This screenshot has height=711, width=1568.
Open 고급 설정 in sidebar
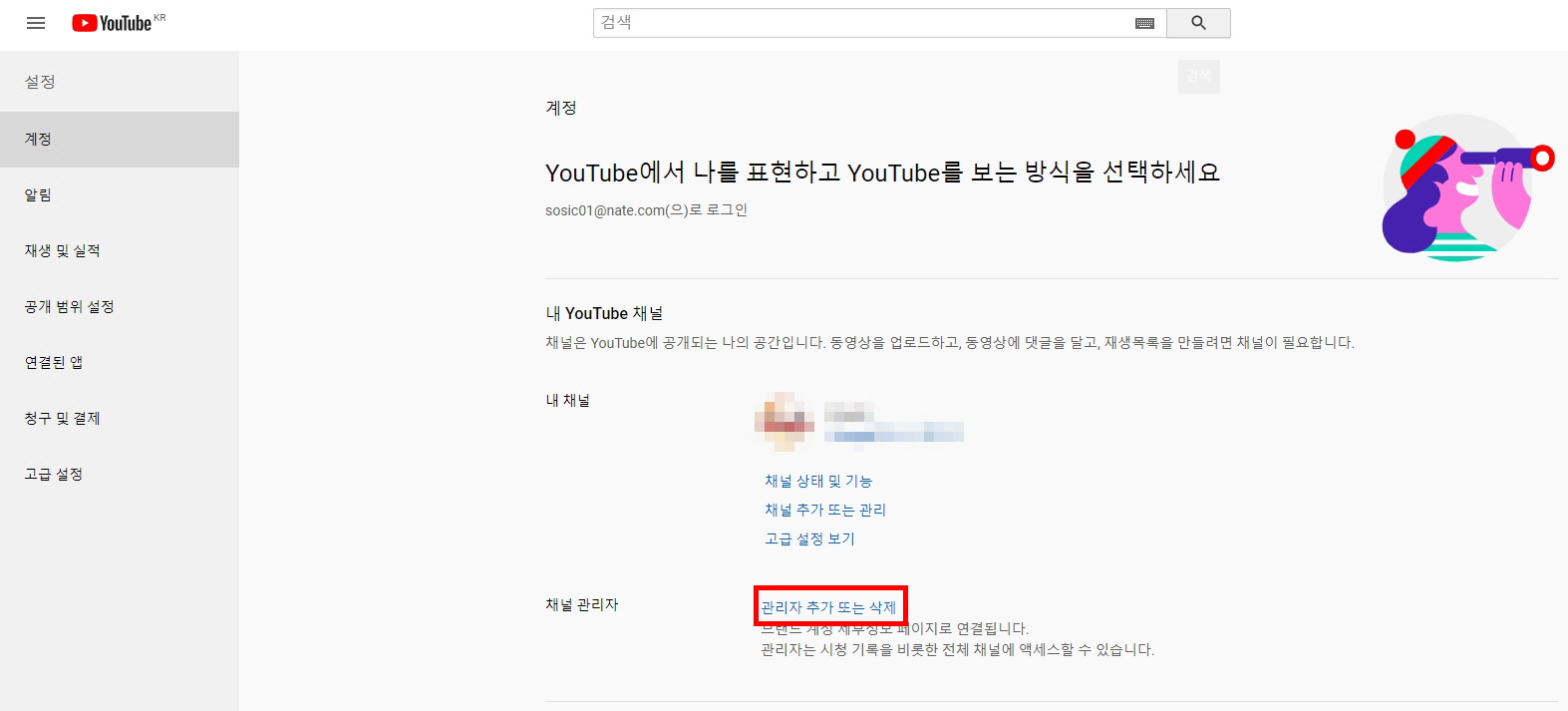click(120, 475)
